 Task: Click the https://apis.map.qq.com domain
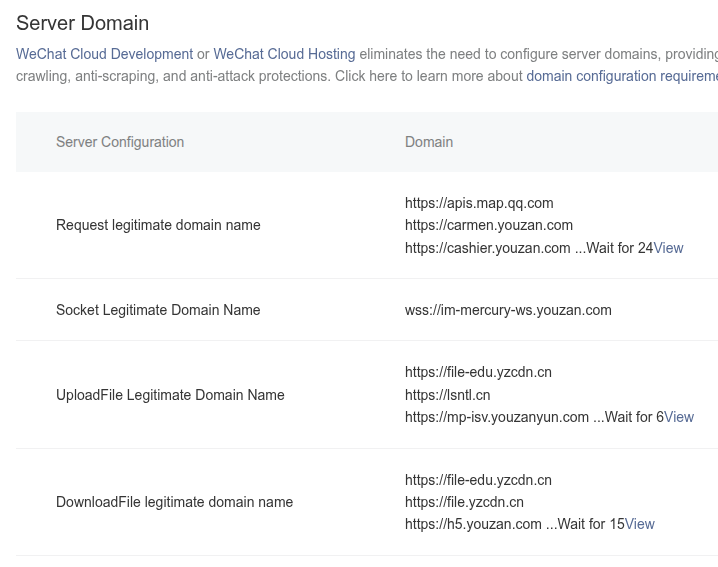click(479, 203)
